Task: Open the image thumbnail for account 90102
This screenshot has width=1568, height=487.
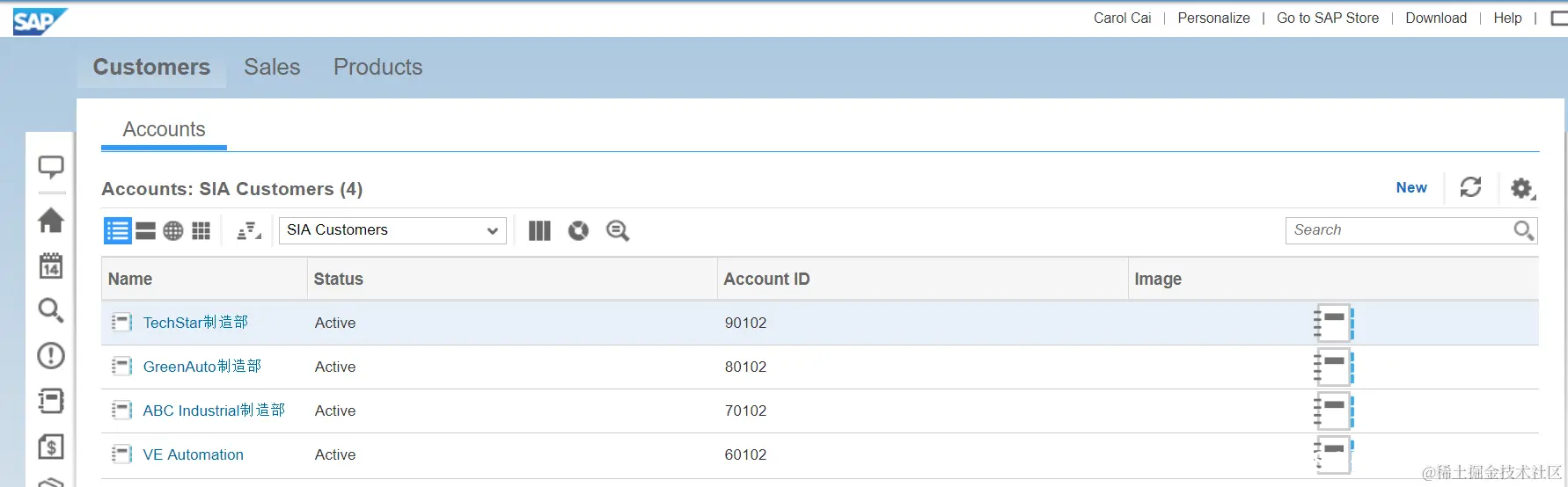Action: point(1333,323)
